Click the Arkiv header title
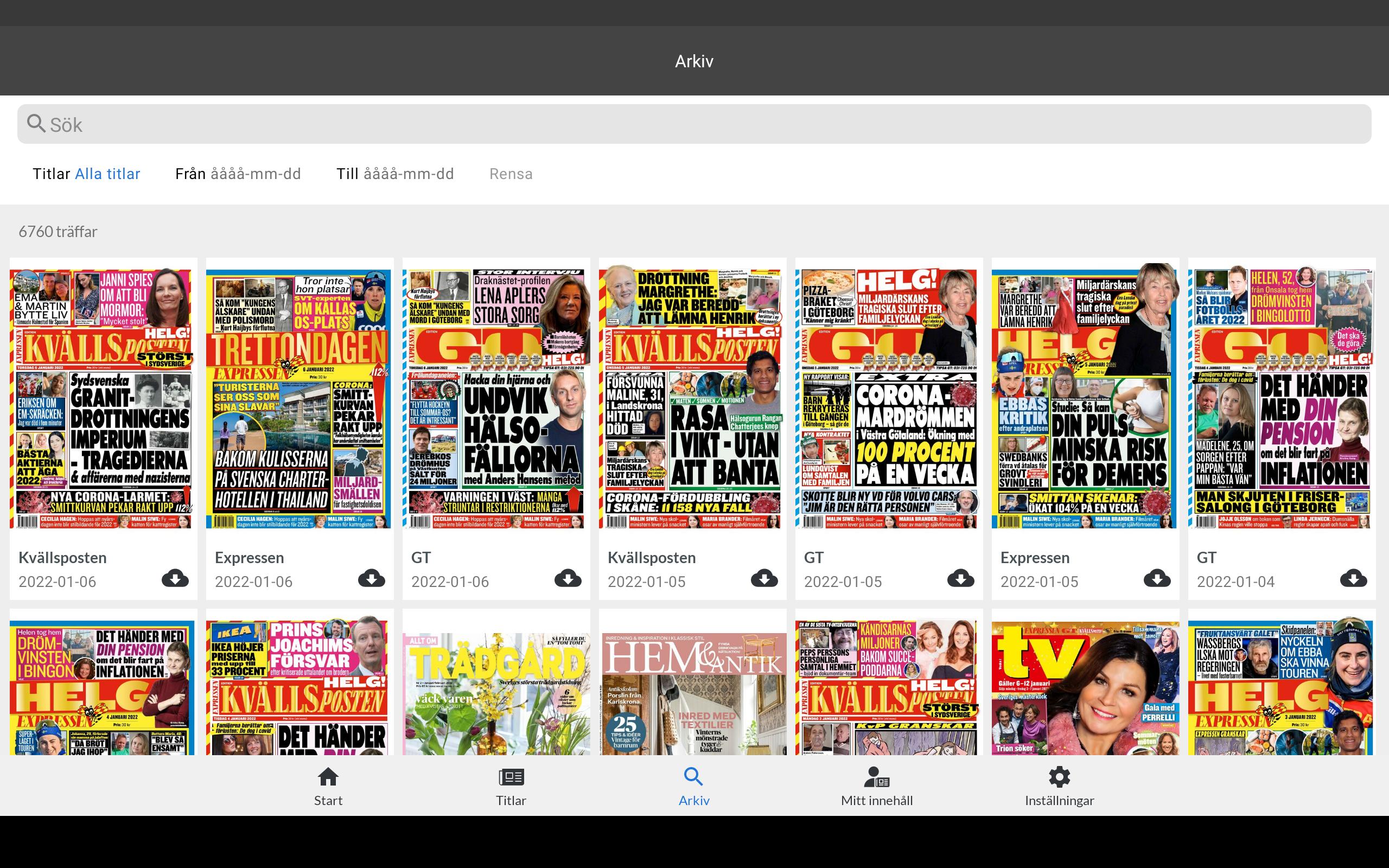Image resolution: width=1389 pixels, height=868 pixels. coord(694,61)
